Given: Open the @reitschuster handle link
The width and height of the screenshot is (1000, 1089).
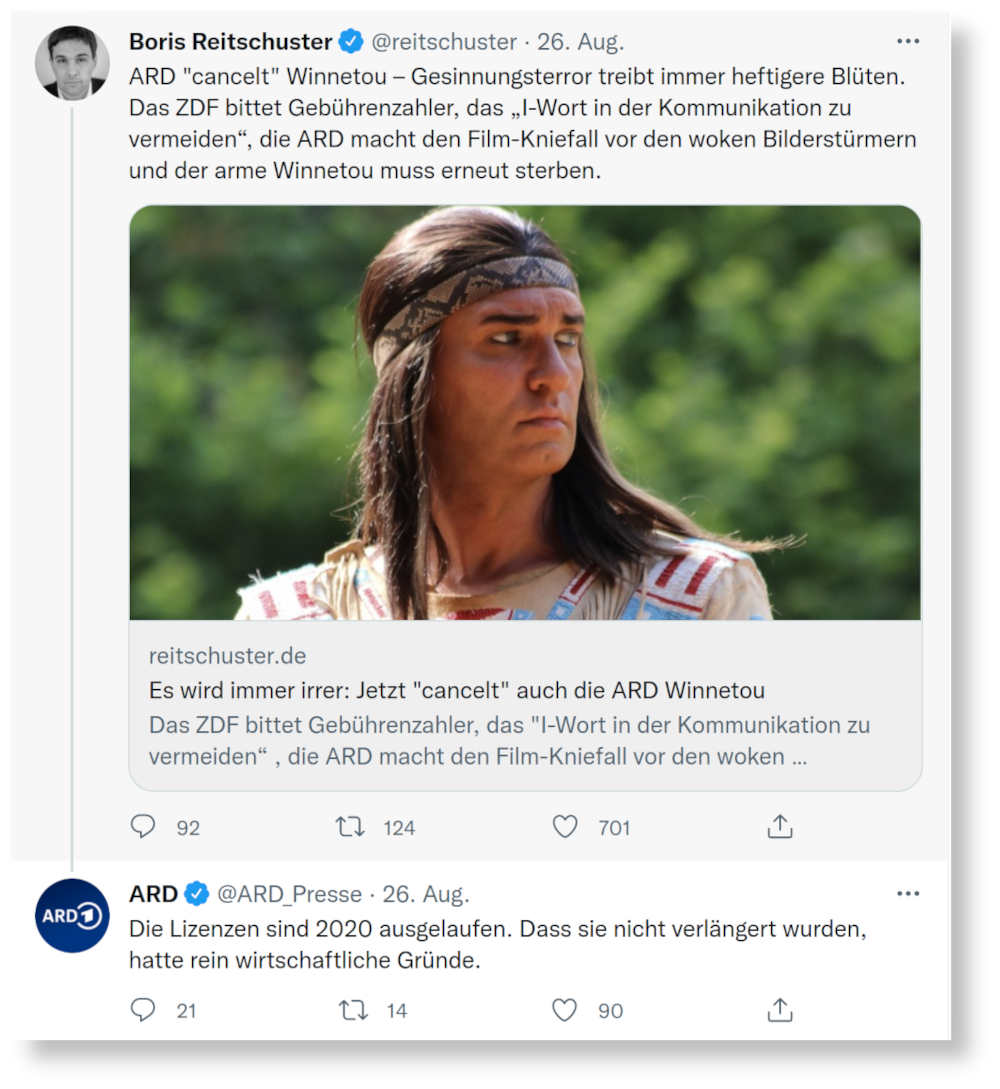Looking at the screenshot, I should pyautogui.click(x=444, y=42).
